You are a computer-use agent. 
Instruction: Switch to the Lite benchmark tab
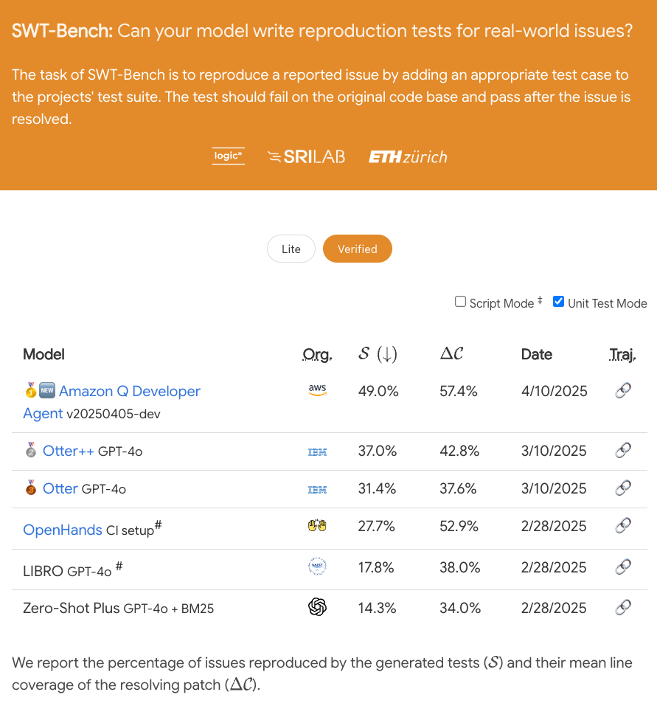[x=291, y=249]
